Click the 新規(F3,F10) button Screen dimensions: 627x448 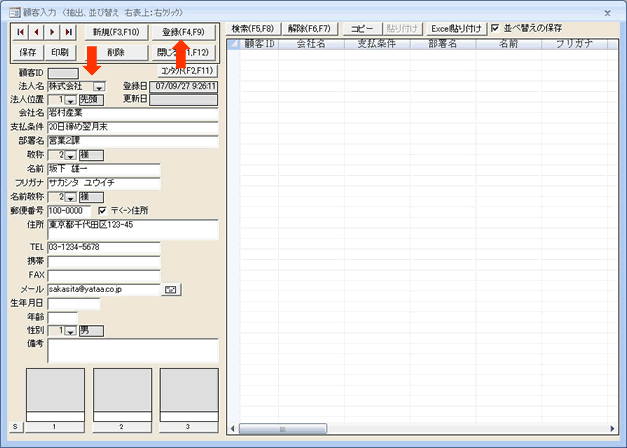[116, 32]
